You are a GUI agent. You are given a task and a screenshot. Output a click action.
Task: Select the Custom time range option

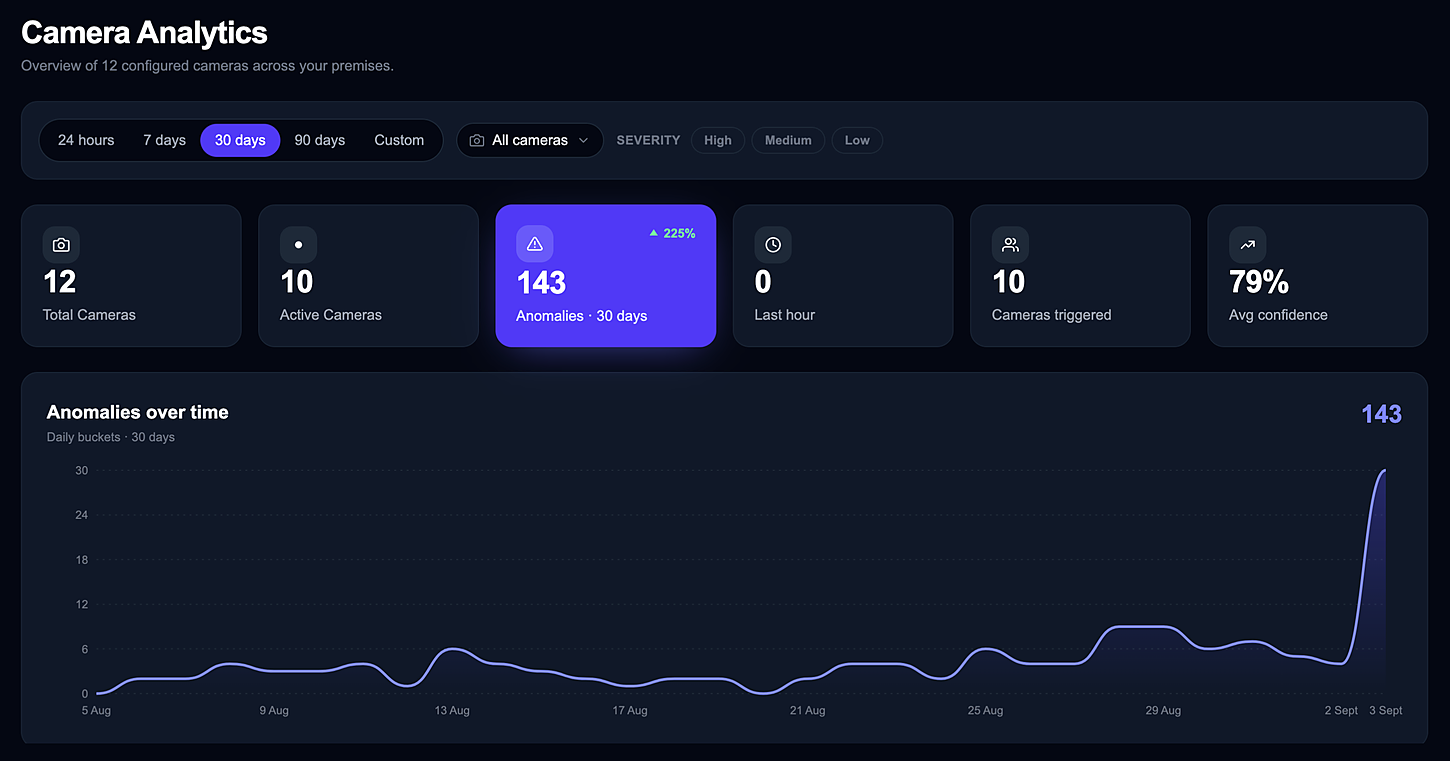(399, 140)
